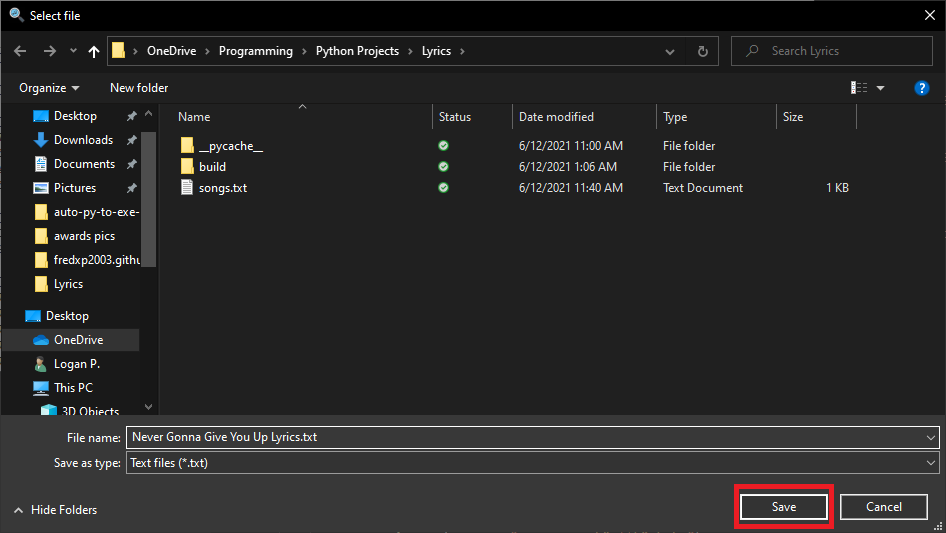Open Downloads in Quick access
This screenshot has height=533, width=946.
coord(83,140)
